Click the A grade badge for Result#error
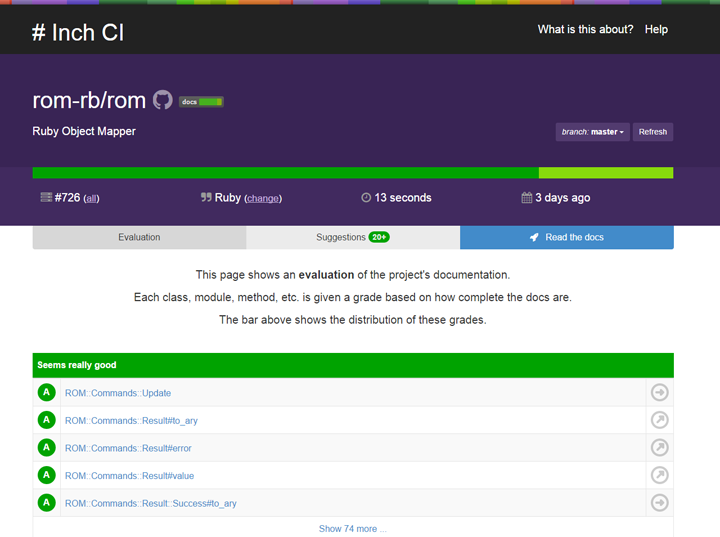This screenshot has height=537, width=720. point(46,447)
